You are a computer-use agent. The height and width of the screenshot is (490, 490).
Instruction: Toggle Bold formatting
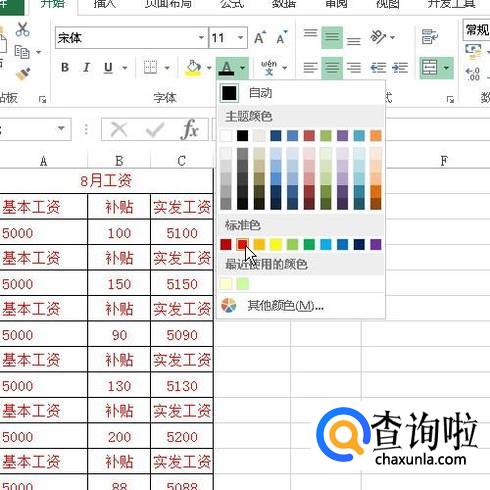coord(65,68)
